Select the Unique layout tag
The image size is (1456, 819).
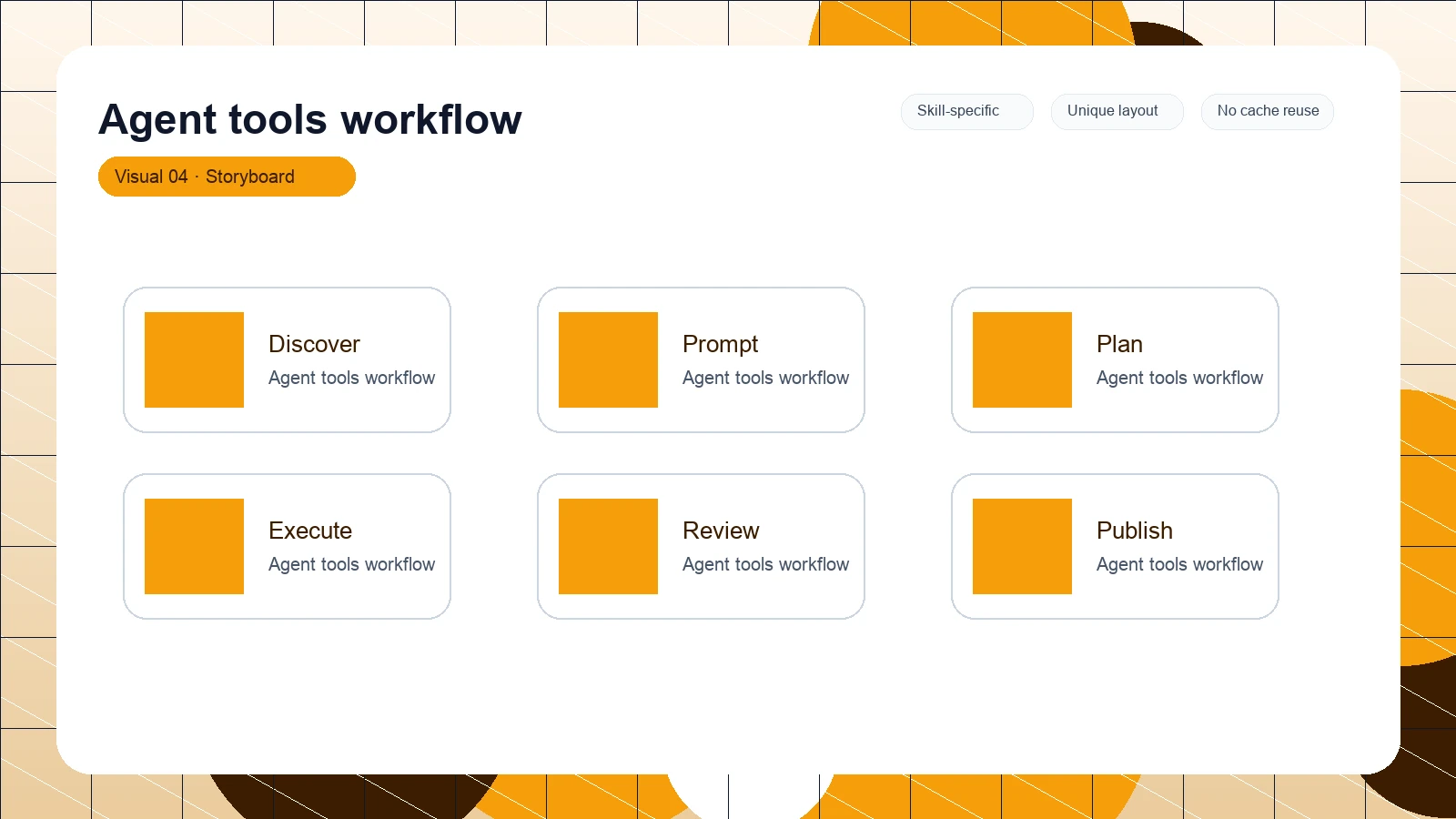(1117, 111)
